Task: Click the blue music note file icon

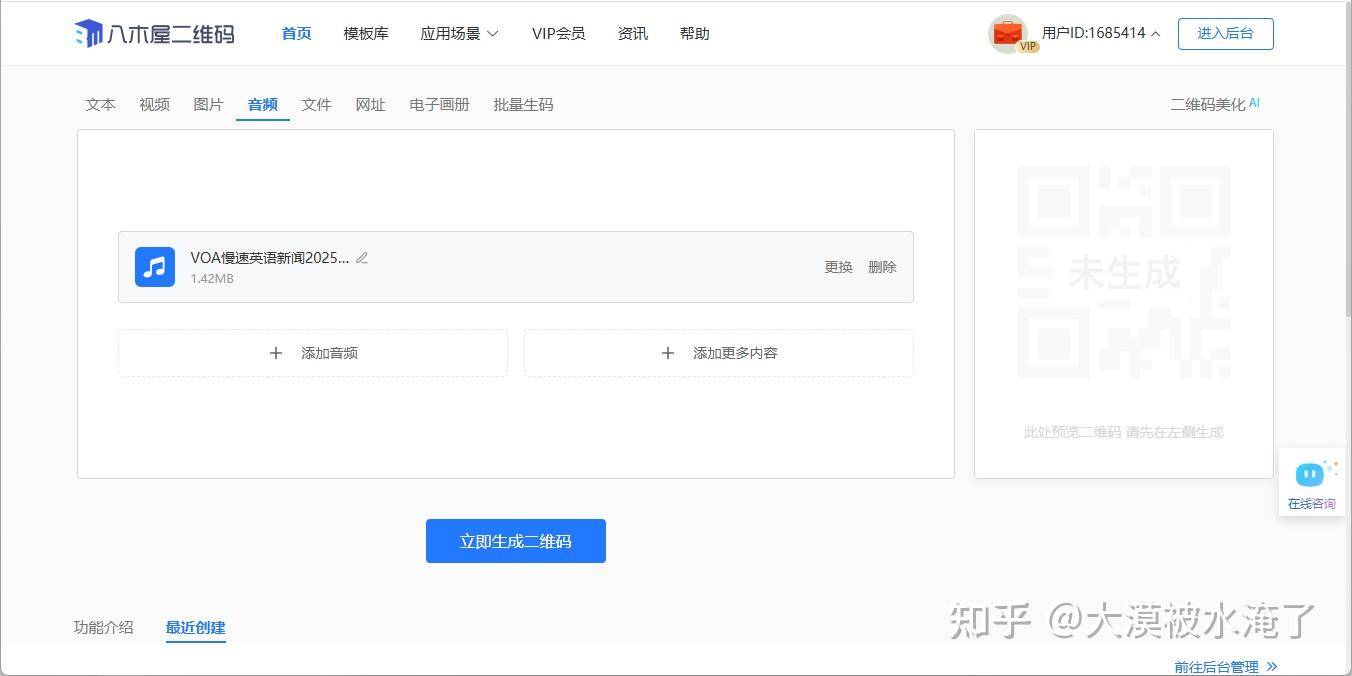Action: coord(155,267)
